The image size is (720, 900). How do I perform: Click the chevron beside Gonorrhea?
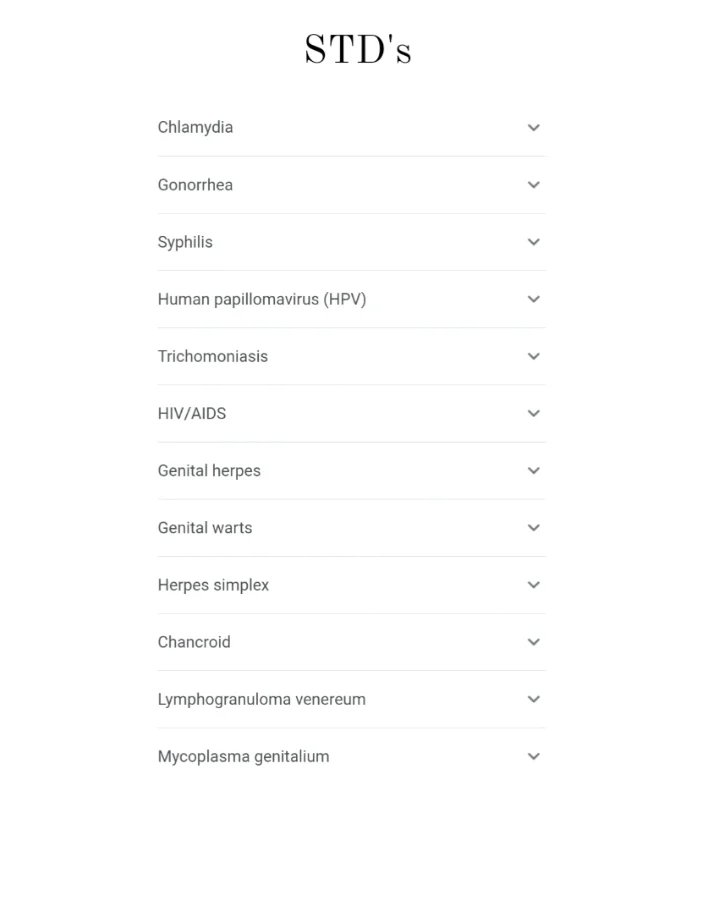pos(534,185)
